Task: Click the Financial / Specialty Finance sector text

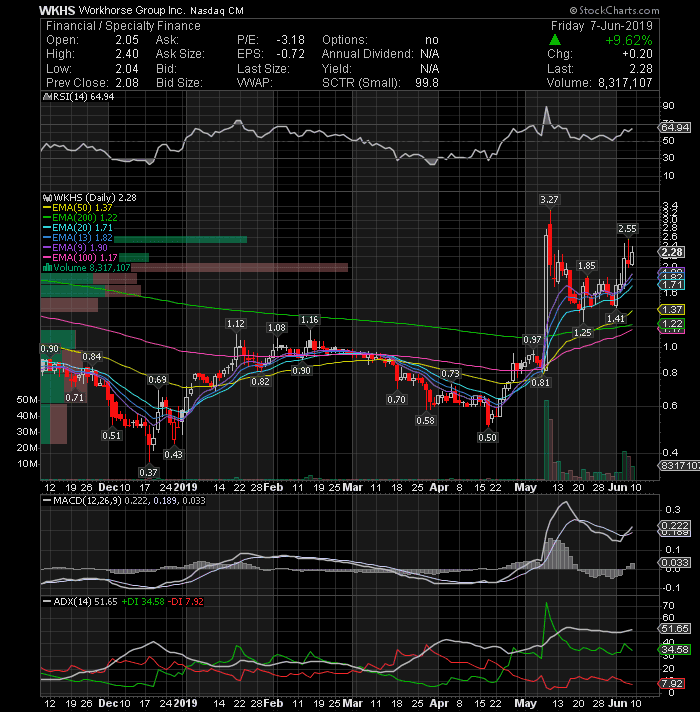Action: point(123,26)
